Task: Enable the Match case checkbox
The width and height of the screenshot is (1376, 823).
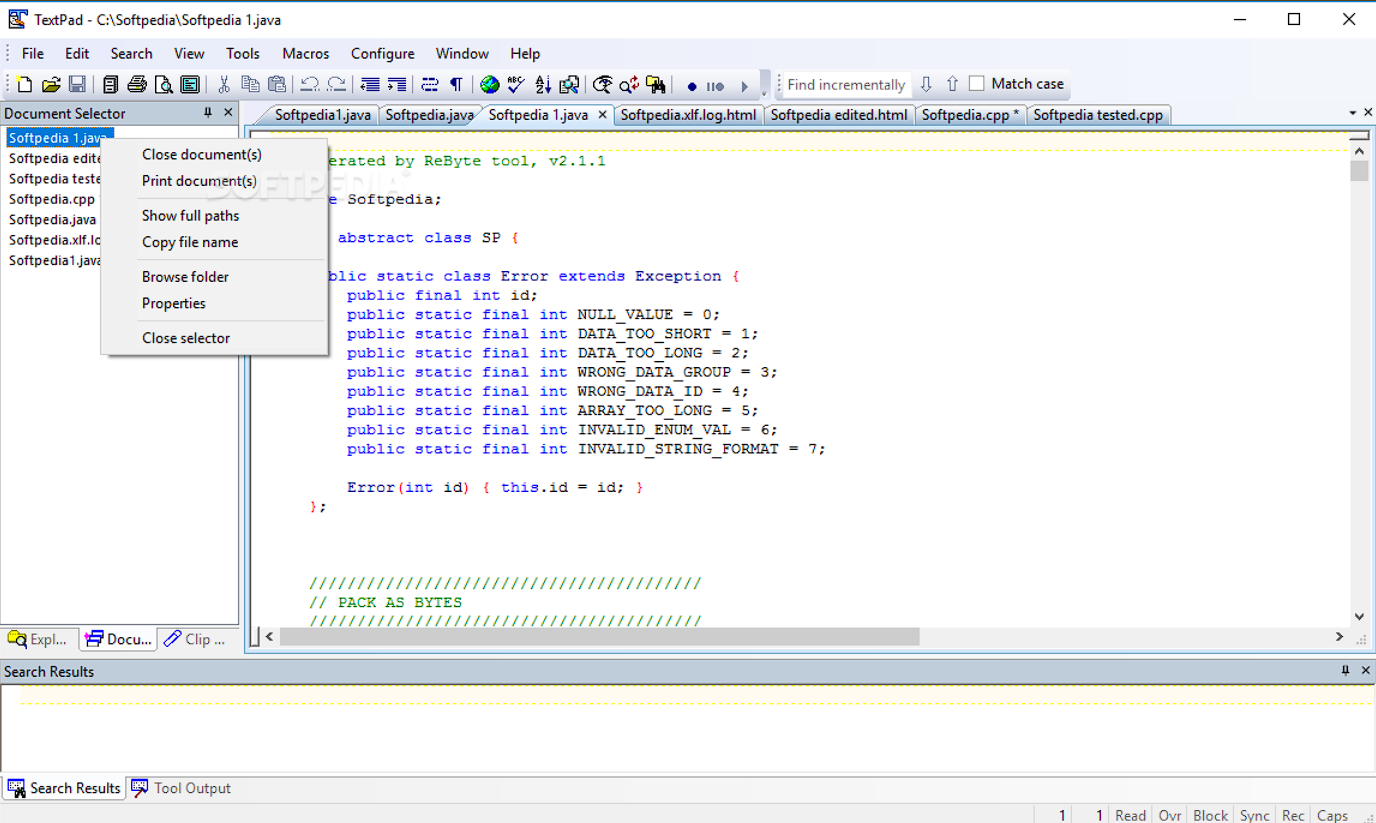Action: point(977,84)
